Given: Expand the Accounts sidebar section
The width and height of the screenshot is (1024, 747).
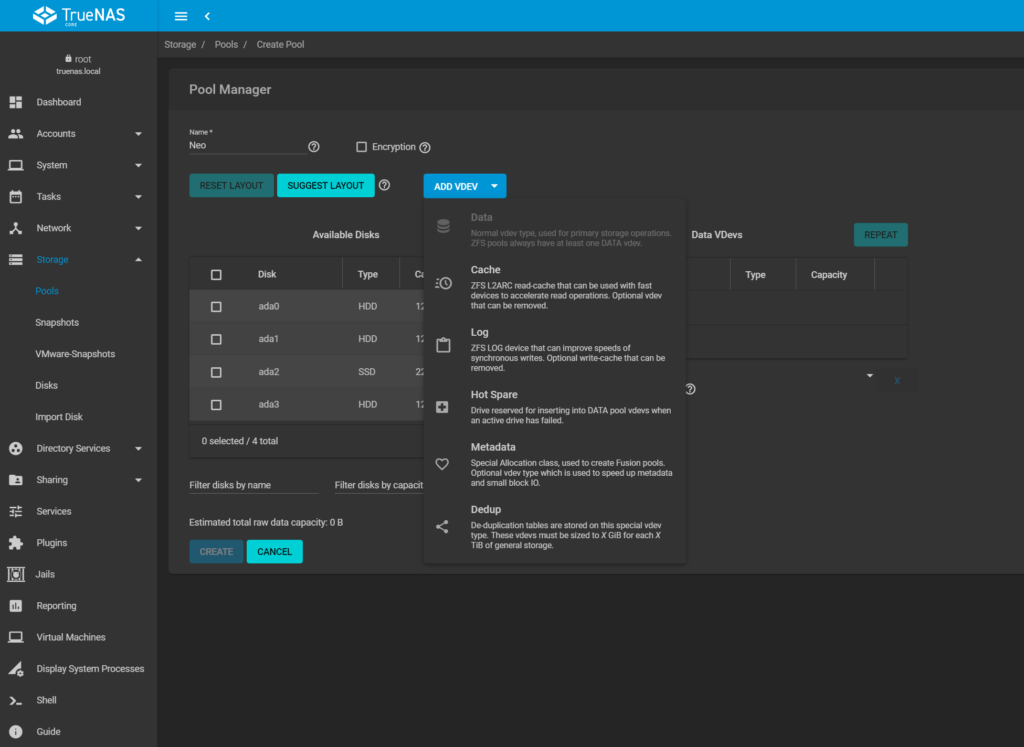Looking at the screenshot, I should click(x=138, y=134).
